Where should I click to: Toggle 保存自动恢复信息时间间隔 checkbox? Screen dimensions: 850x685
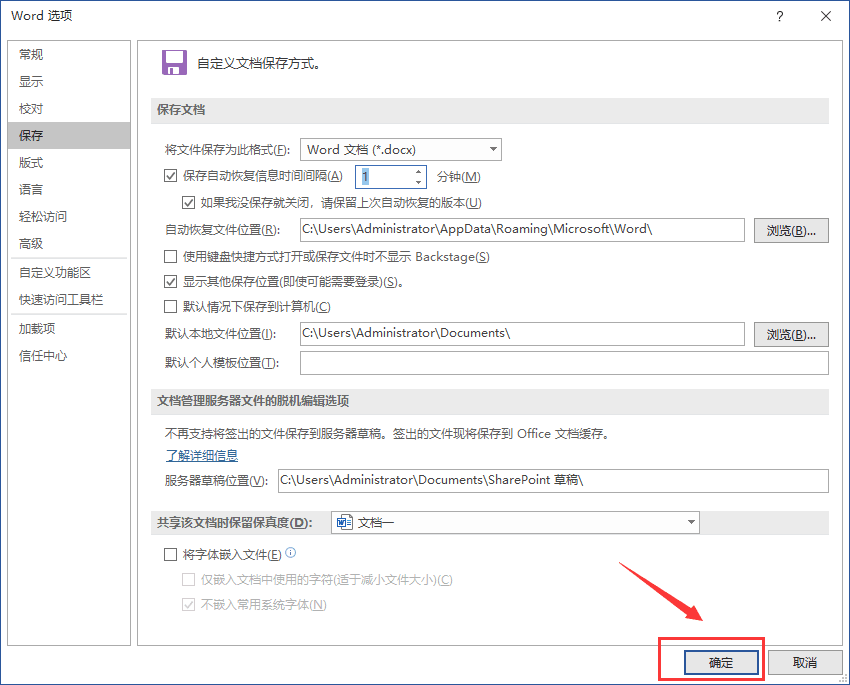tap(170, 176)
